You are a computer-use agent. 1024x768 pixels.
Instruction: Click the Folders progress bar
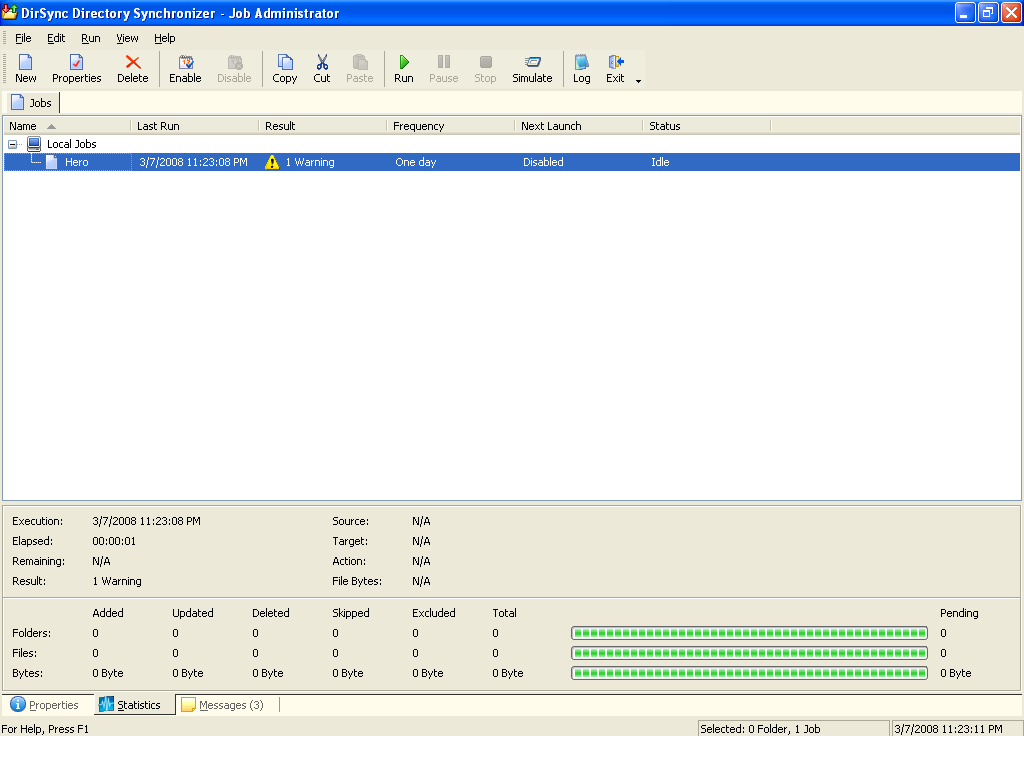coord(749,633)
